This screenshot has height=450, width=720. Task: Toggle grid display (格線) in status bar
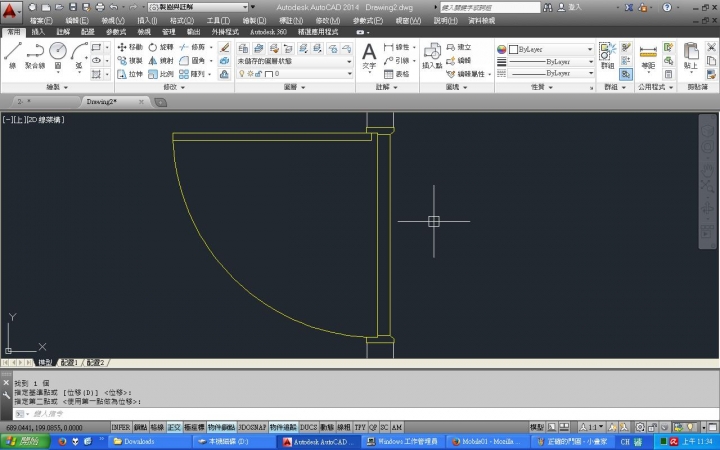157,428
